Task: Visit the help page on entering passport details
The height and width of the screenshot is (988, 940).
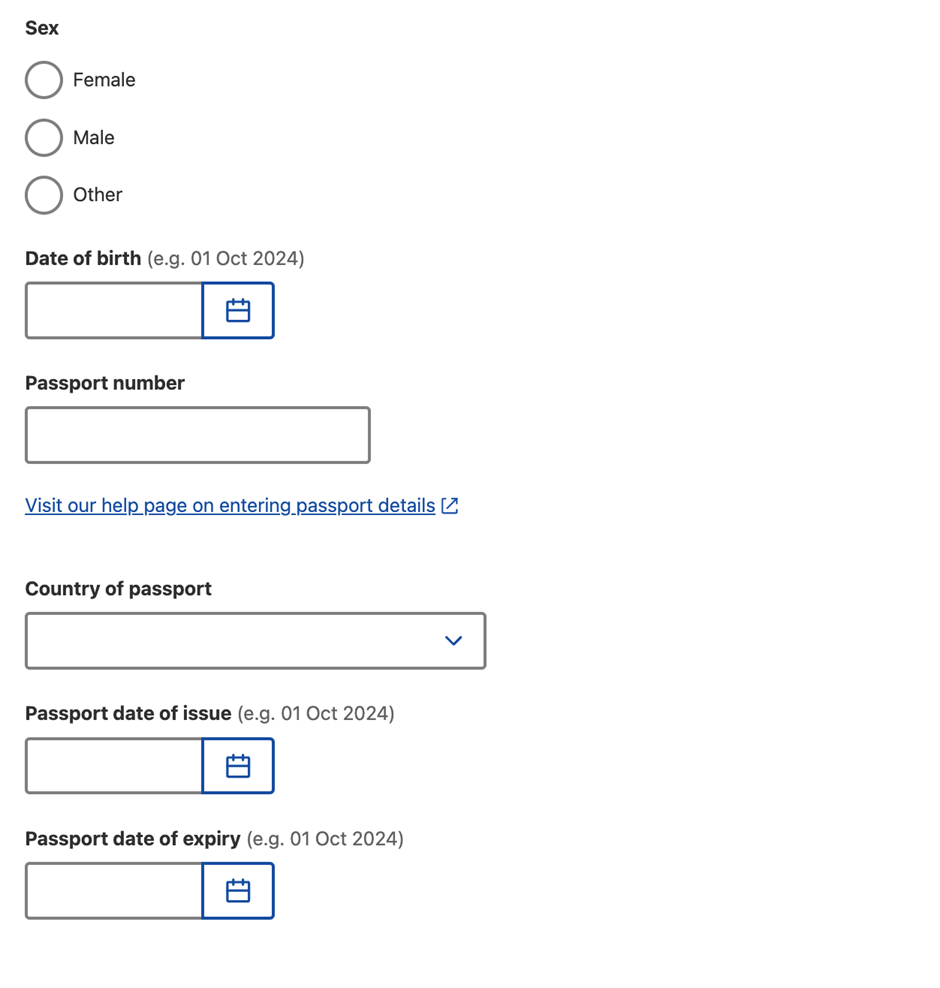Action: tap(230, 506)
